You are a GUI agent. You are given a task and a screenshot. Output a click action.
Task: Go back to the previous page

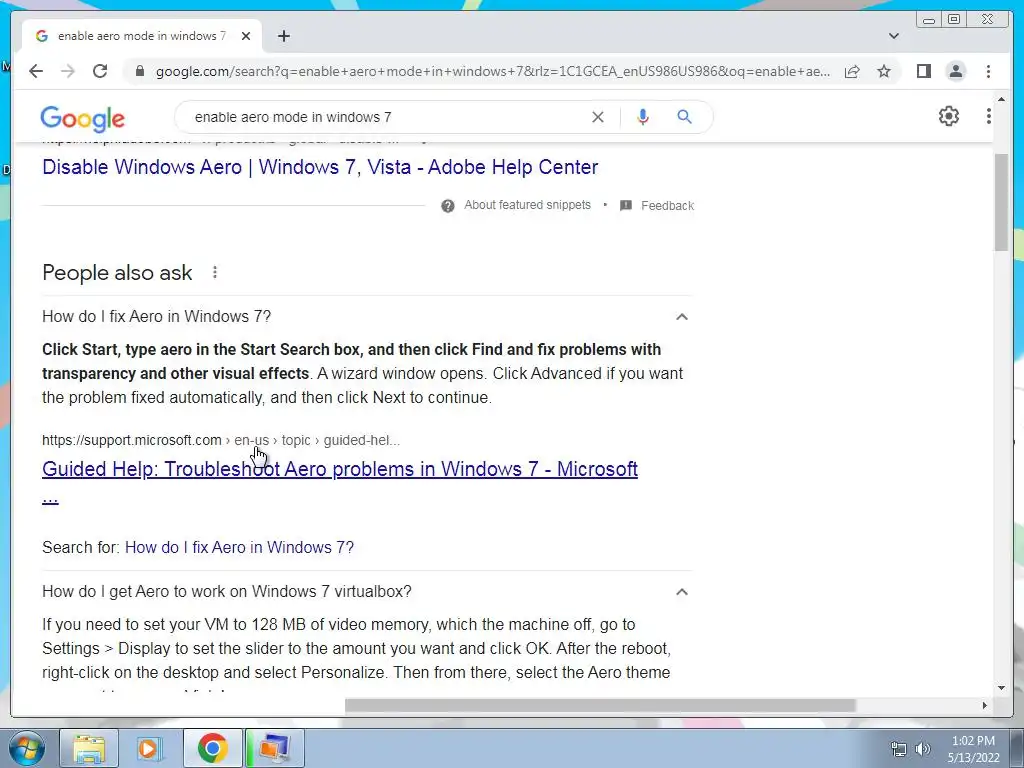36,71
